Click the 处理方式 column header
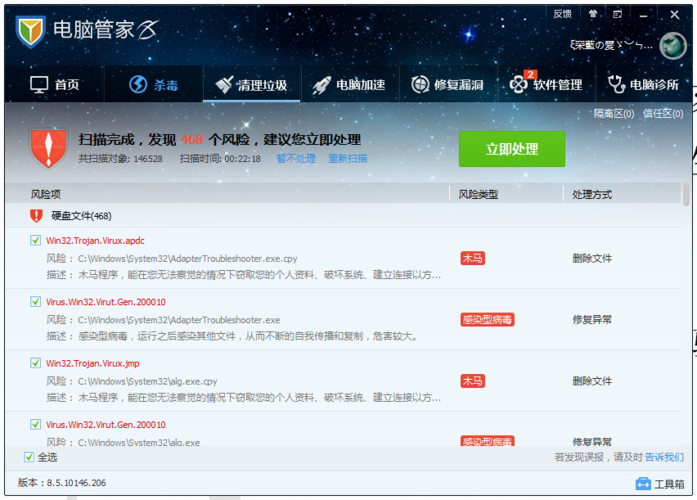This screenshot has width=697, height=500. pos(592,194)
